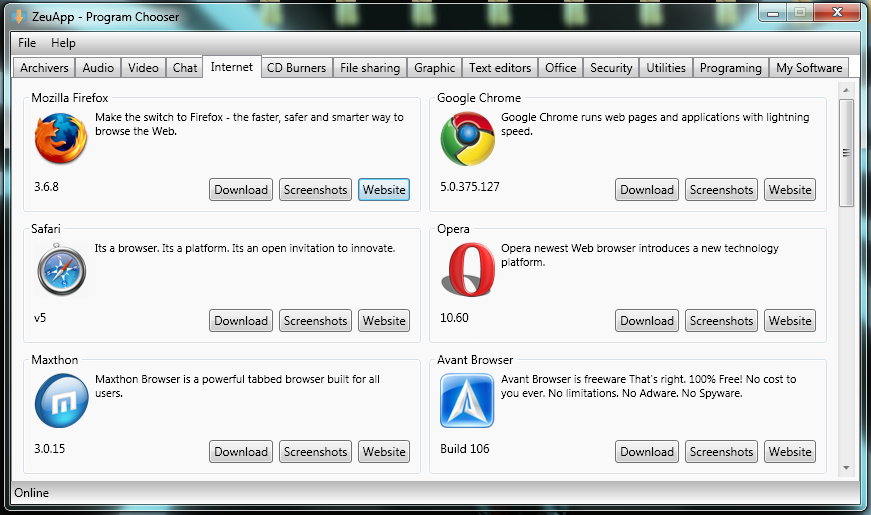Click the ZeuApp title bar icon
Image resolution: width=871 pixels, height=515 pixels.
pyautogui.click(x=19, y=17)
